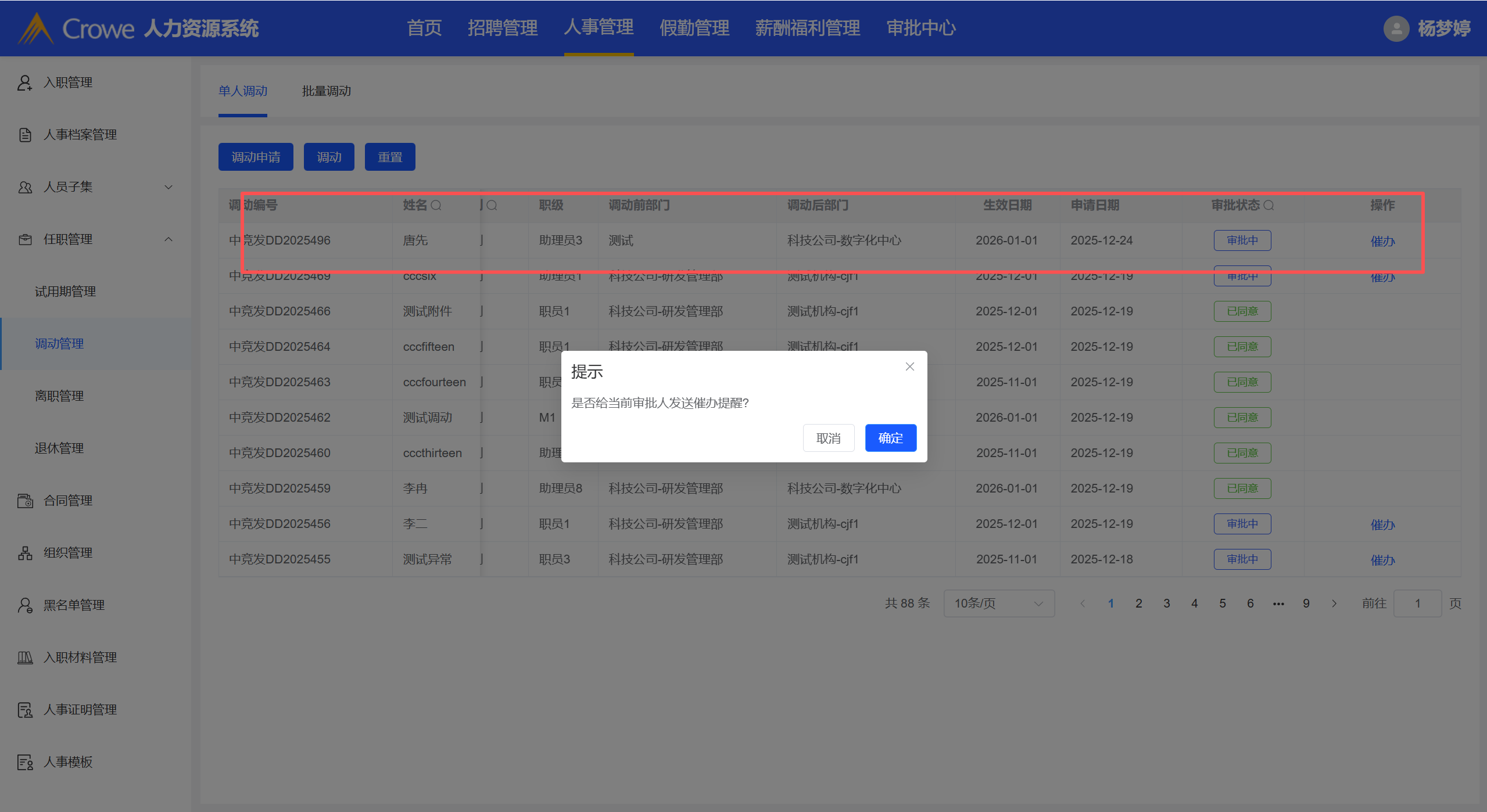Switch to the 批量调动 tab
1487x812 pixels.
coord(327,91)
